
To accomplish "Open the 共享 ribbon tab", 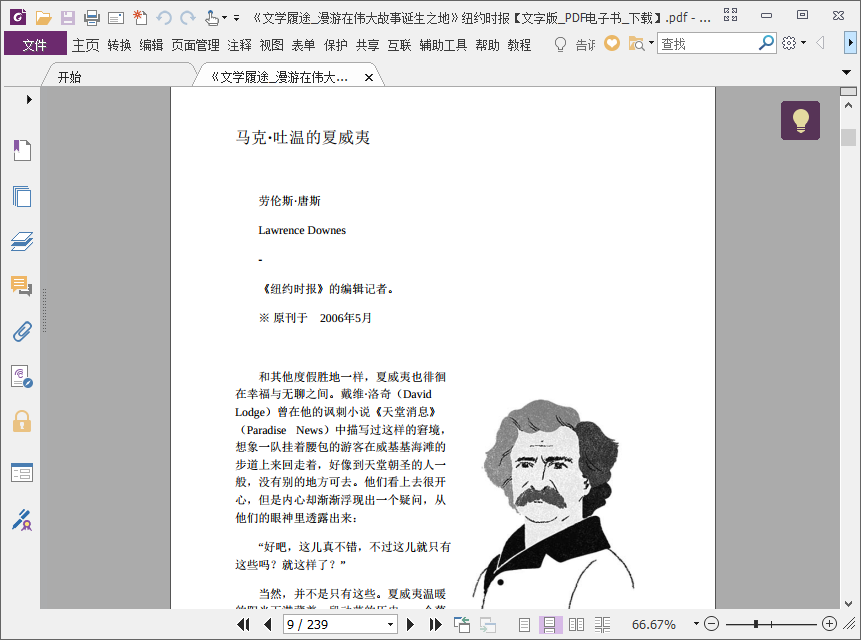I will [367, 45].
